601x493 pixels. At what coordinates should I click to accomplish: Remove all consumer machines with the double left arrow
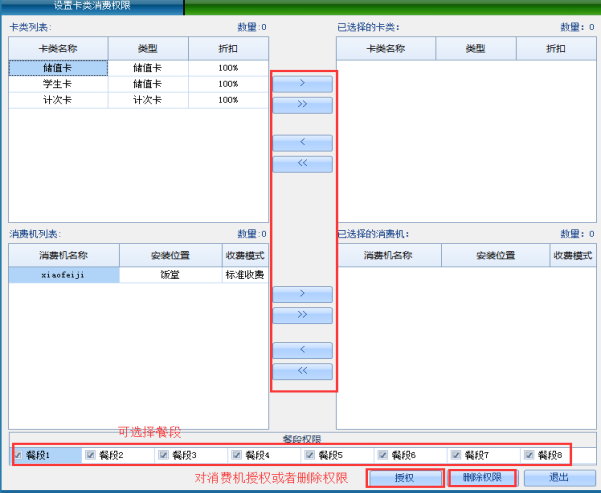(302, 371)
